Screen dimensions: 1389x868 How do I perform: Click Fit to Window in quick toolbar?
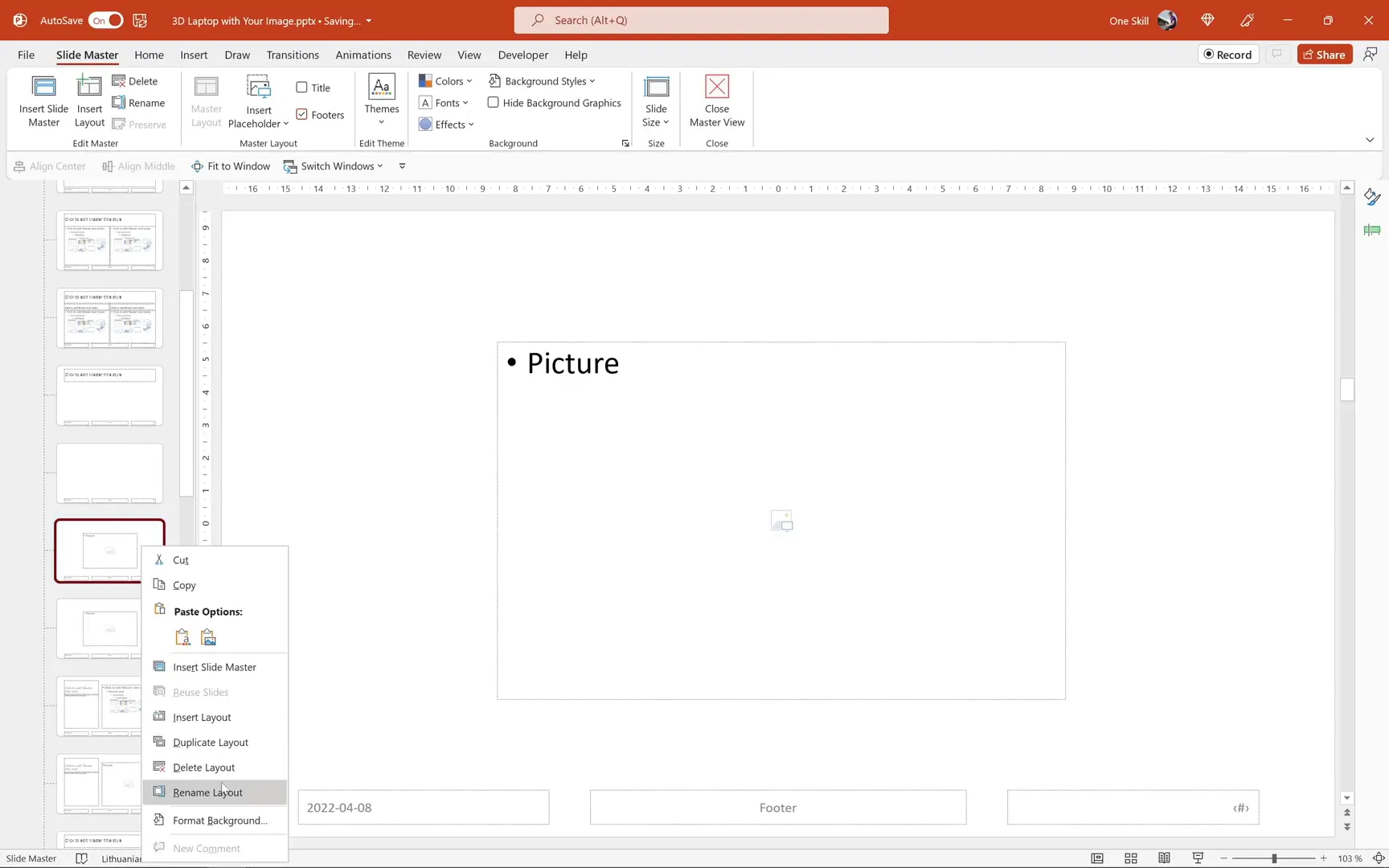(x=231, y=166)
